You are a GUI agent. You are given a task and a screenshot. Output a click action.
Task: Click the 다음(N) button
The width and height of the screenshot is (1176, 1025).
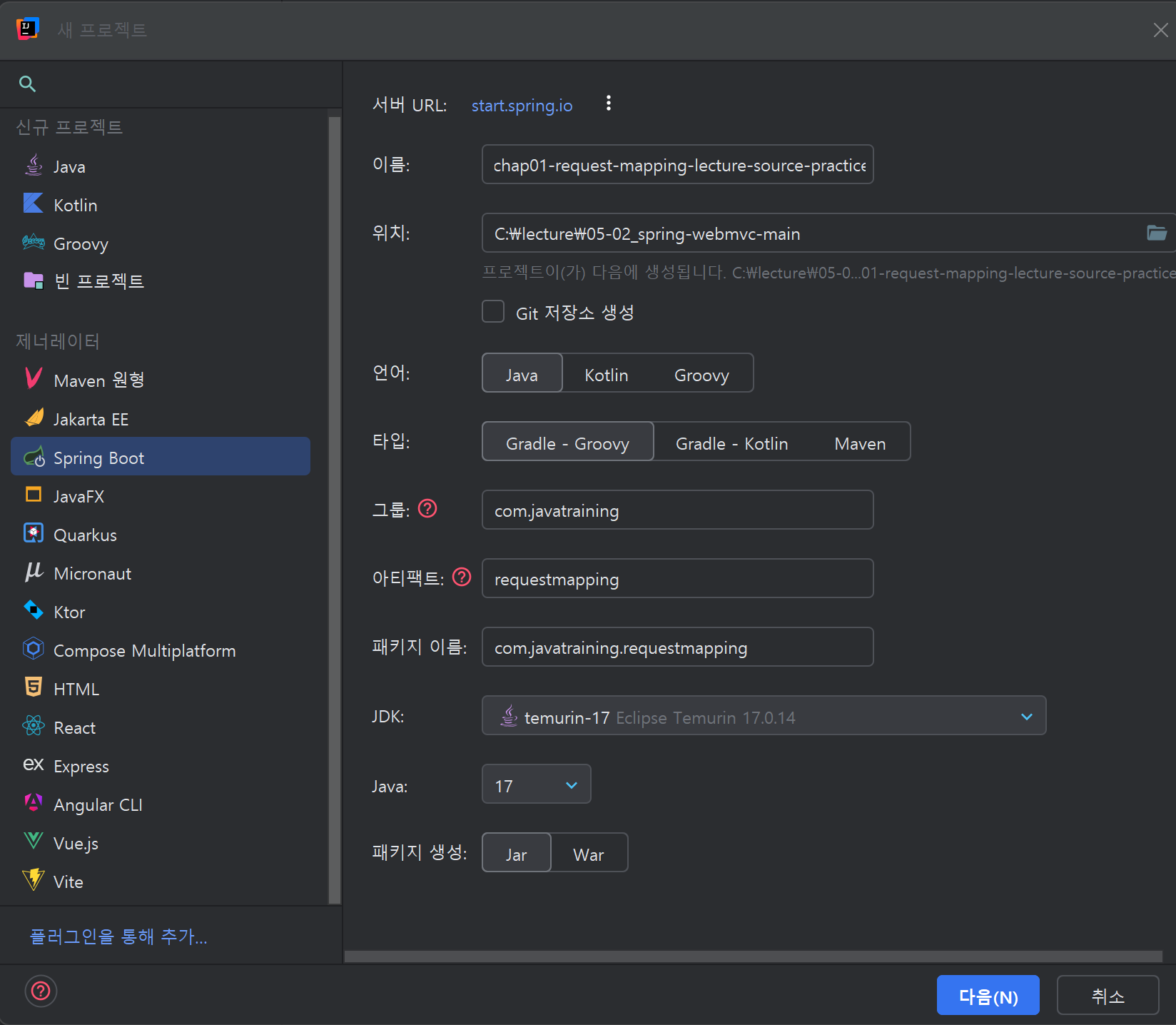click(x=988, y=995)
